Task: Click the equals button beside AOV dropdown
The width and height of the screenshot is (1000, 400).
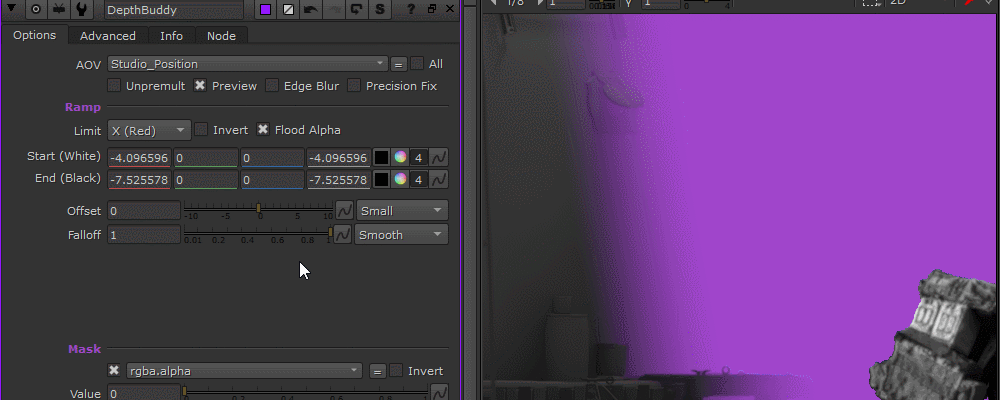Action: (399, 64)
